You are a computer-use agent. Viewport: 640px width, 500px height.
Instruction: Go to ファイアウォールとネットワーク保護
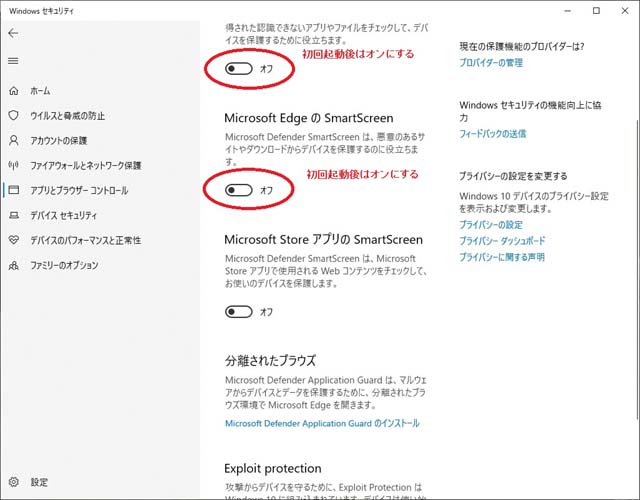(86, 166)
